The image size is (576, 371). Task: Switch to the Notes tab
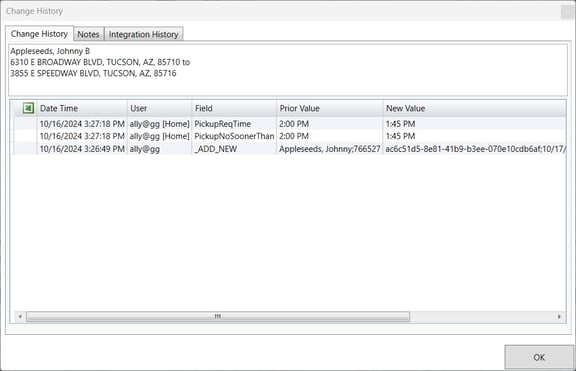pos(88,34)
